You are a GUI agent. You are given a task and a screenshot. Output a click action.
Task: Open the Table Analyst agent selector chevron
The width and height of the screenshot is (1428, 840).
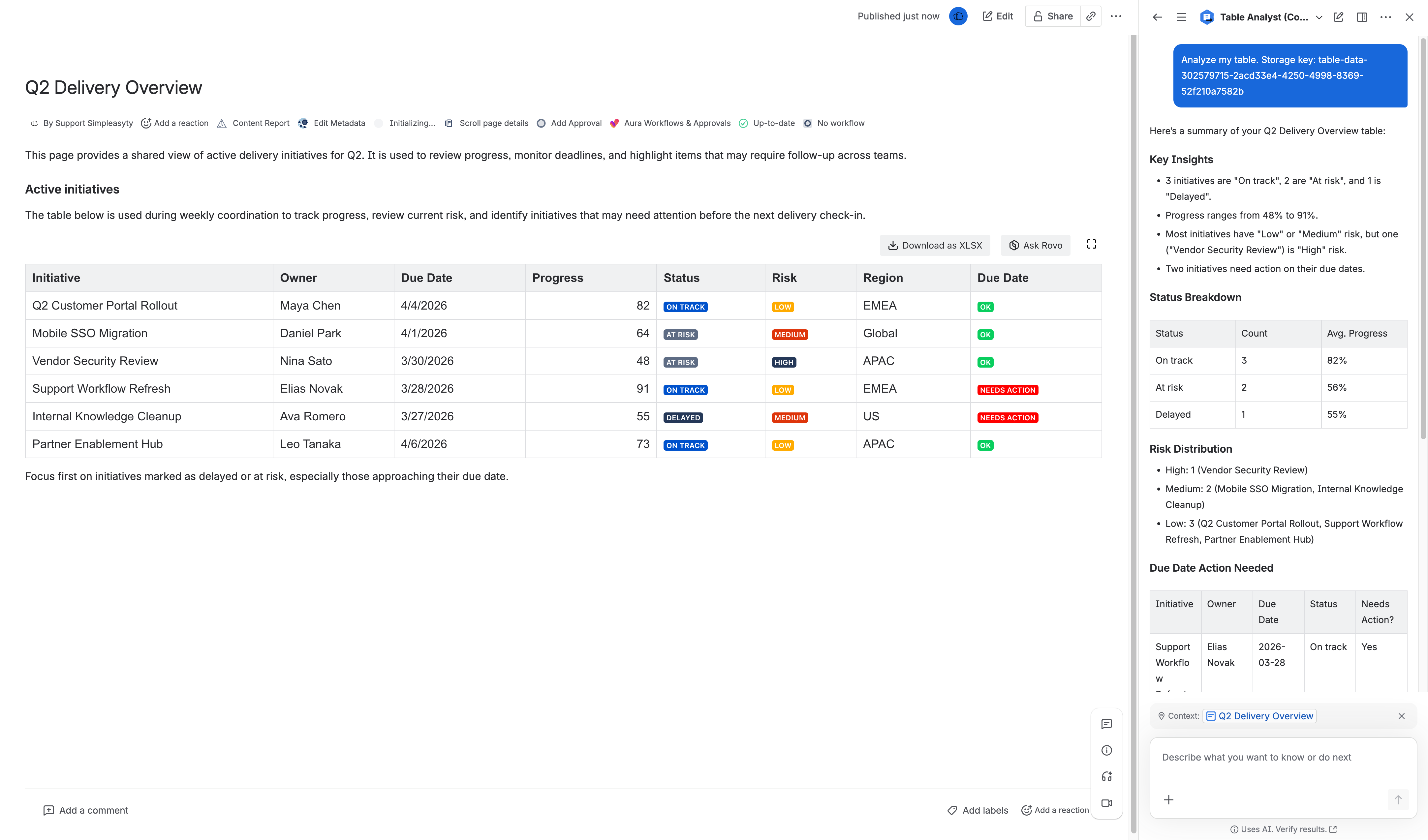tap(1319, 17)
